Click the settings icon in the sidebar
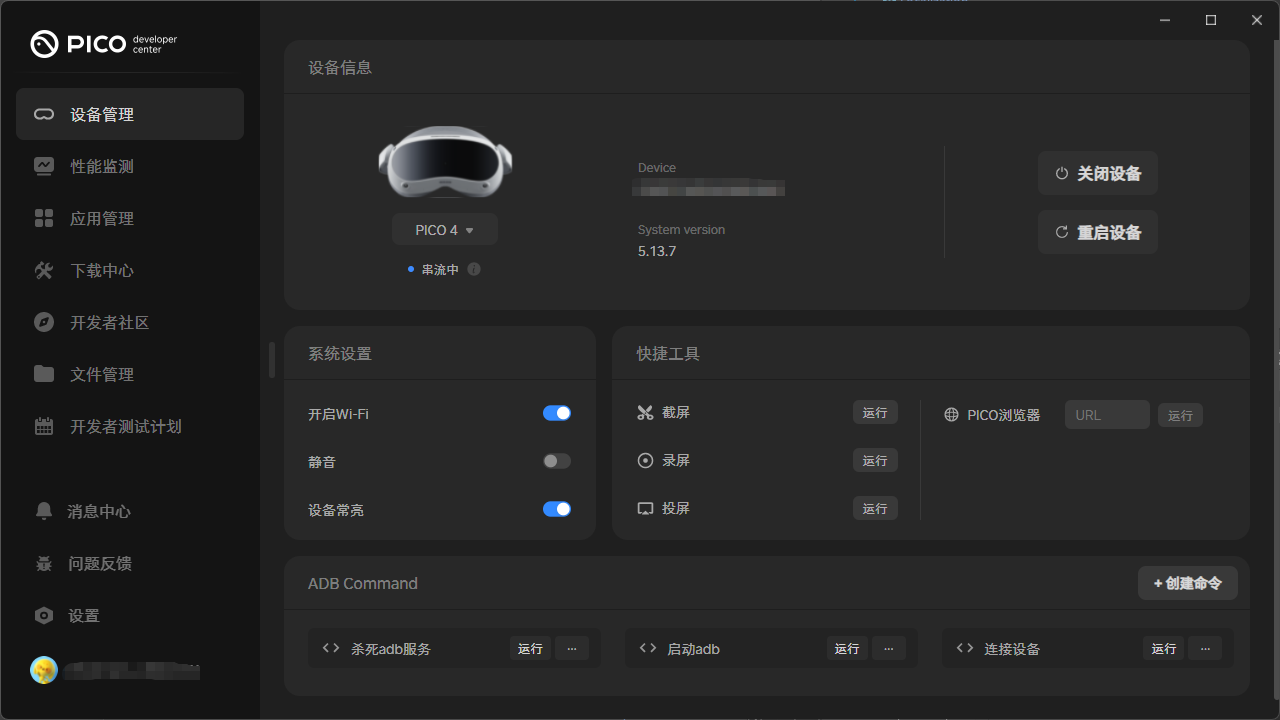1280x720 pixels. 44,615
